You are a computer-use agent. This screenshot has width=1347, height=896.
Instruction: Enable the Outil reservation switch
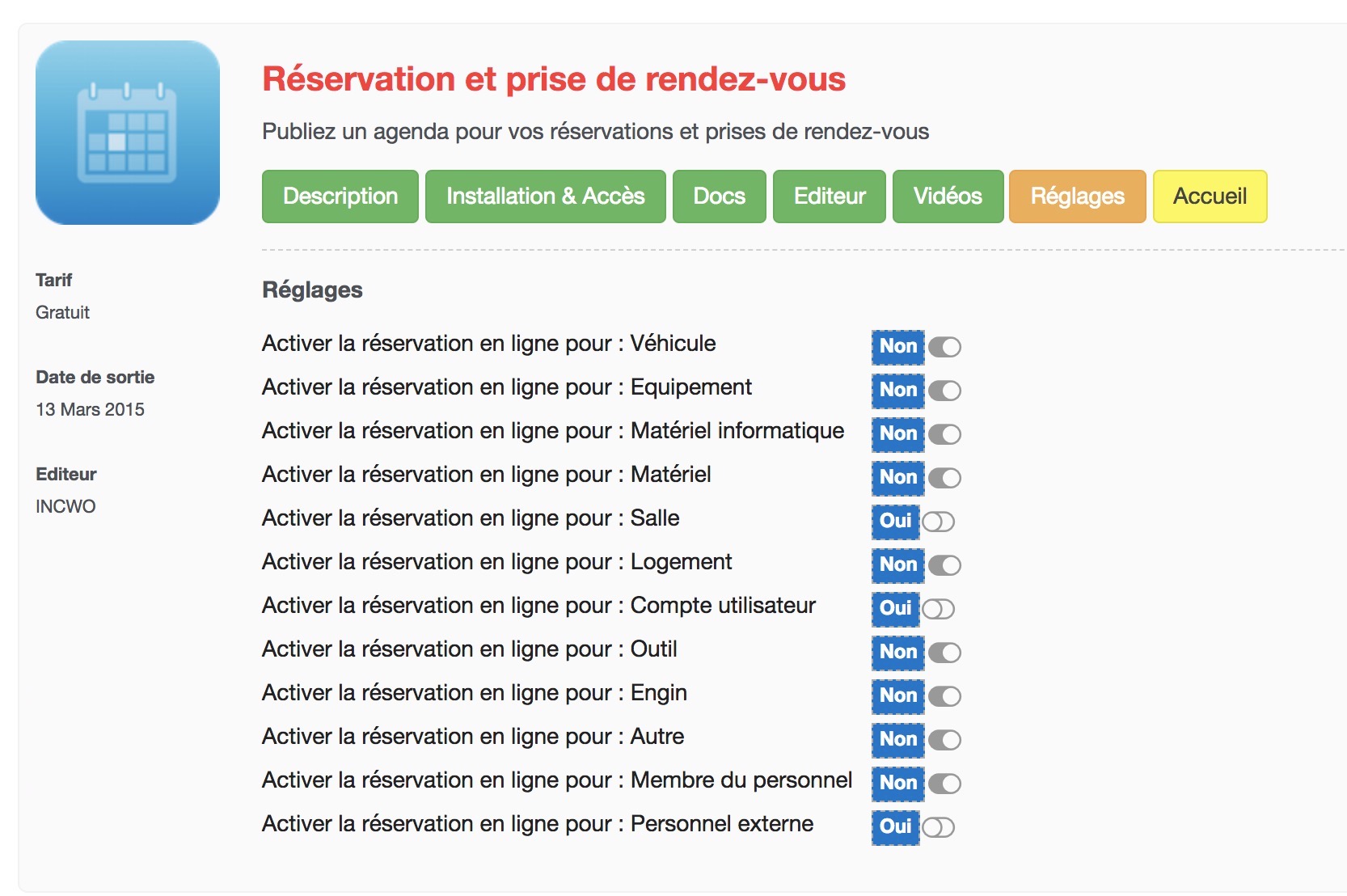(x=944, y=653)
